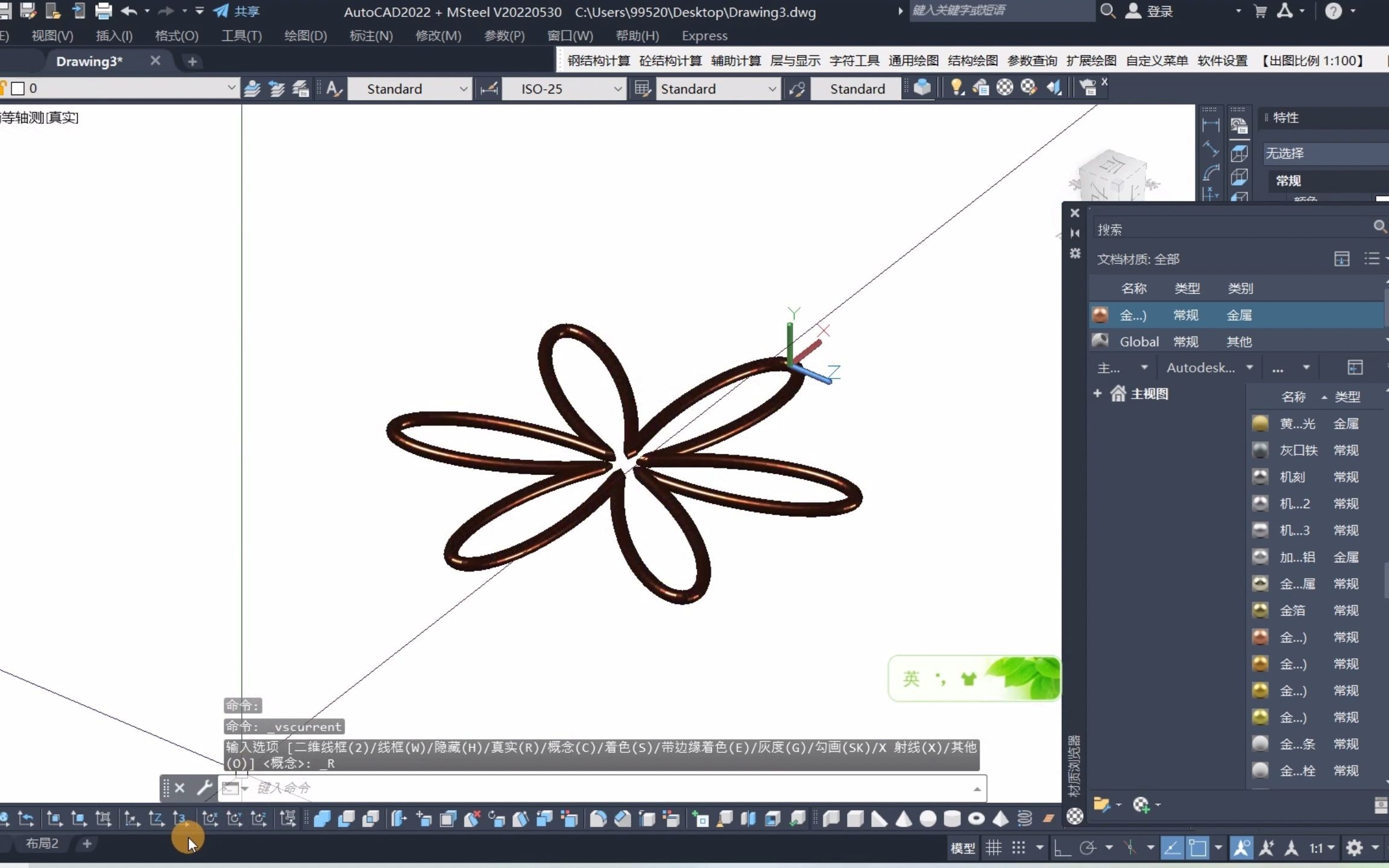Select the ISO-25 text style dropdown
1389x868 pixels.
(566, 89)
